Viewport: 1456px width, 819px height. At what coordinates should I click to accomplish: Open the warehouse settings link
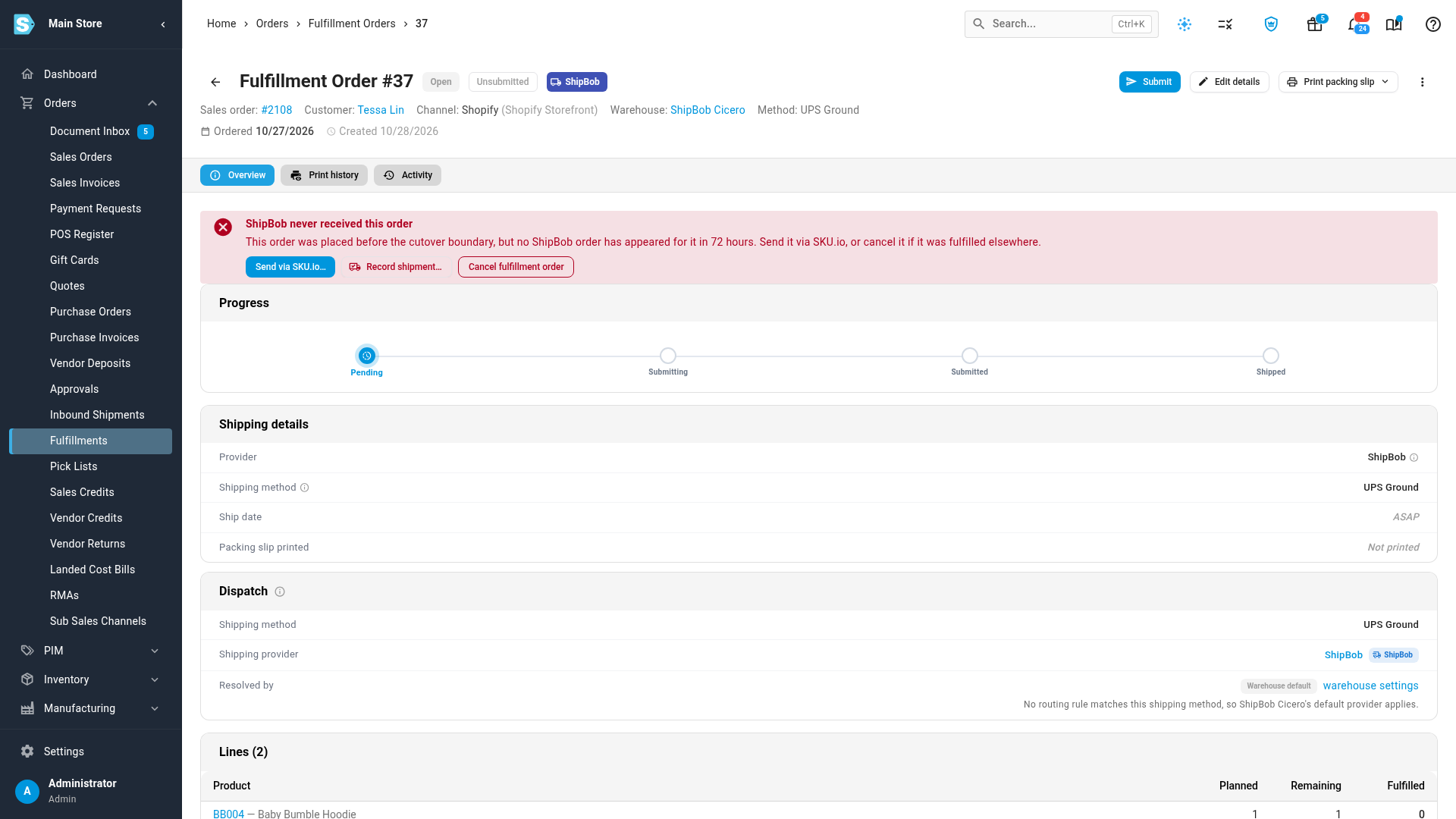tap(1370, 686)
